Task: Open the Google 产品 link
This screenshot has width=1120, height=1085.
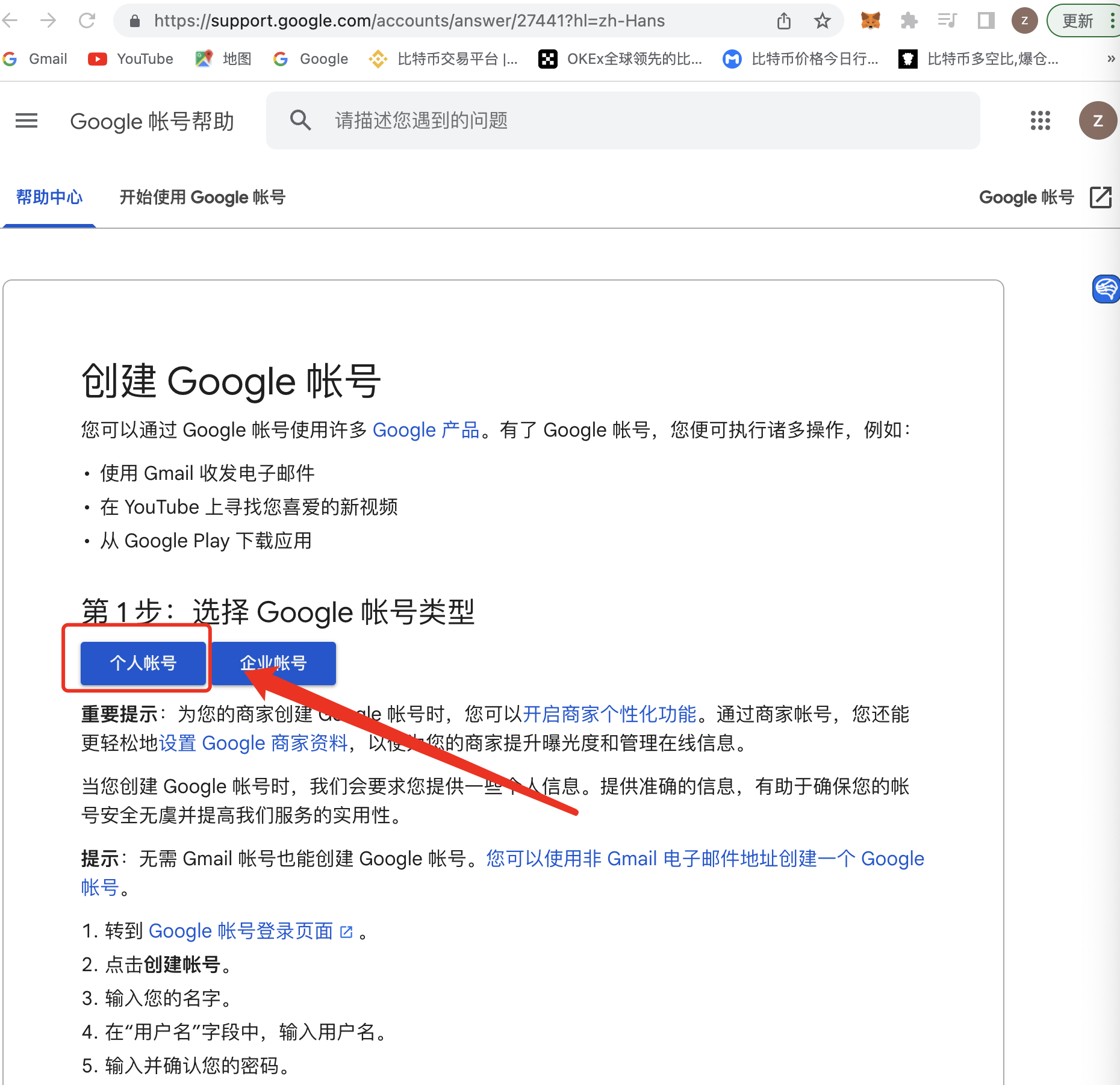Action: (x=426, y=431)
